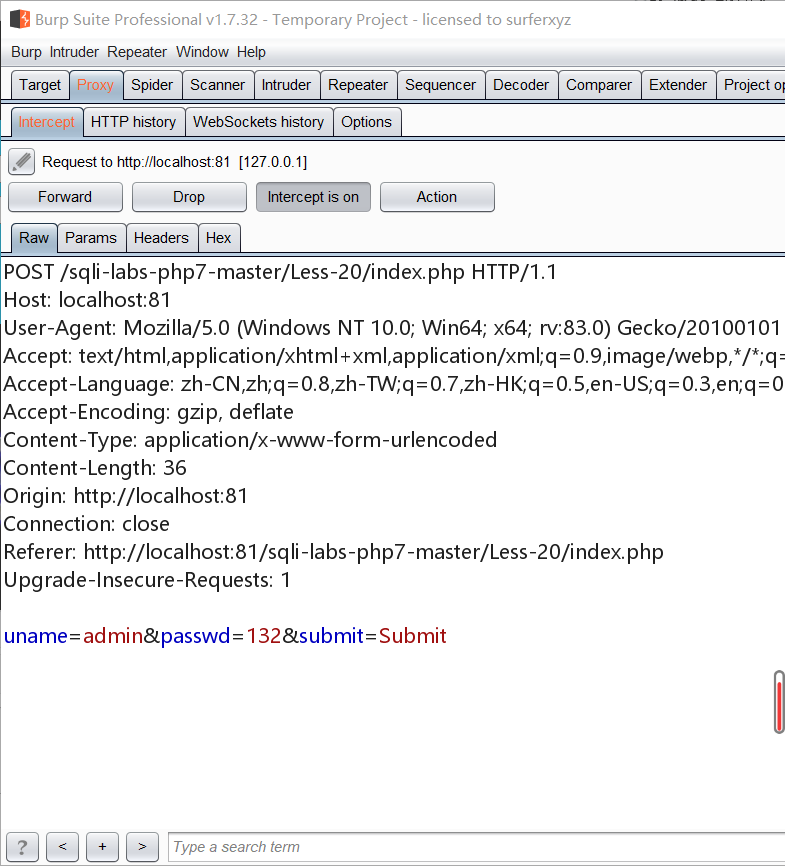Open the Intruder tool tab

point(286,85)
